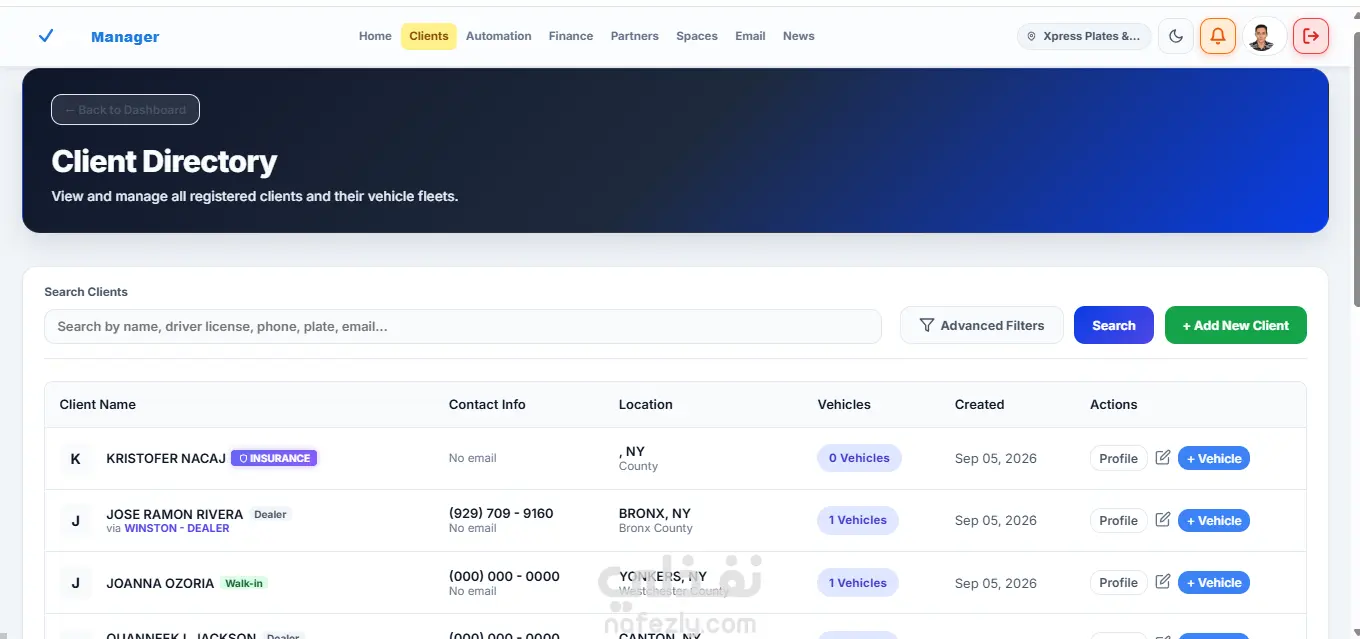Image resolution: width=1360 pixels, height=639 pixels.
Task: Click the user avatar photo
Action: [x=1262, y=36]
